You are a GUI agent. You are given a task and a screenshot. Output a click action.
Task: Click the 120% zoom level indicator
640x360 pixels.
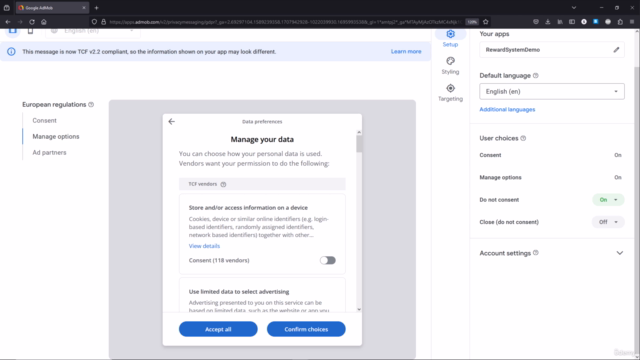coord(472,22)
